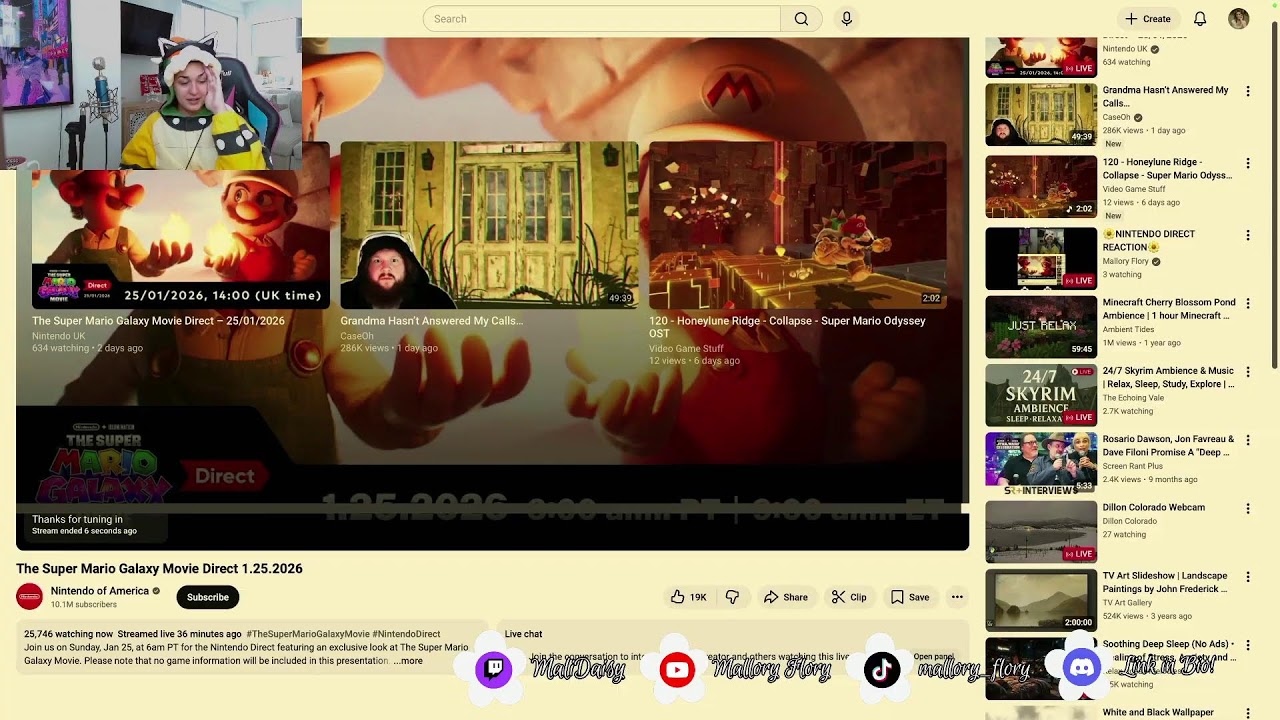The width and height of the screenshot is (1280, 720).
Task: Open options menu for 24/7 Skyrim Ambience
Action: (1247, 372)
